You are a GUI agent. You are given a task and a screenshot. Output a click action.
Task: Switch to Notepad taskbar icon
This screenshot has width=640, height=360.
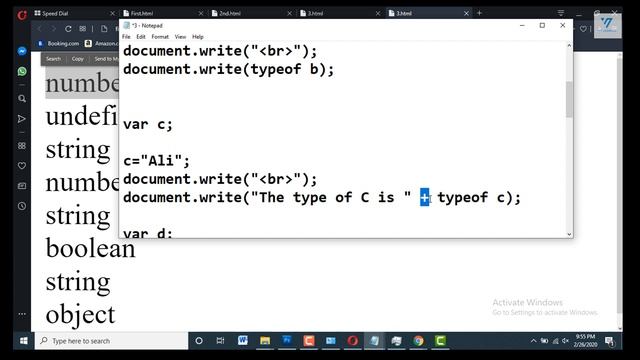coord(375,340)
